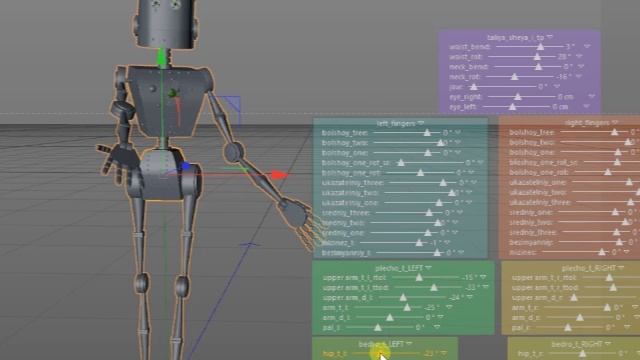Click the arm_t_r slider handle

(607, 307)
